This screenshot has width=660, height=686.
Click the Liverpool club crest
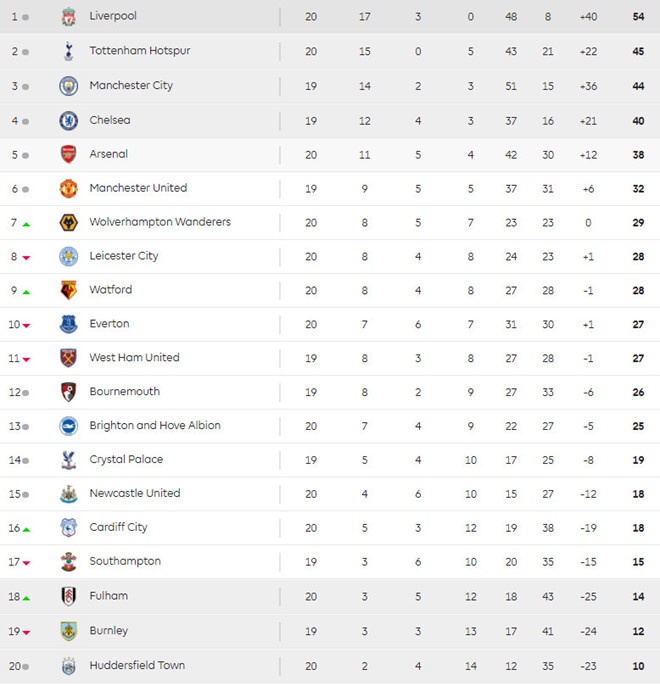pos(68,17)
